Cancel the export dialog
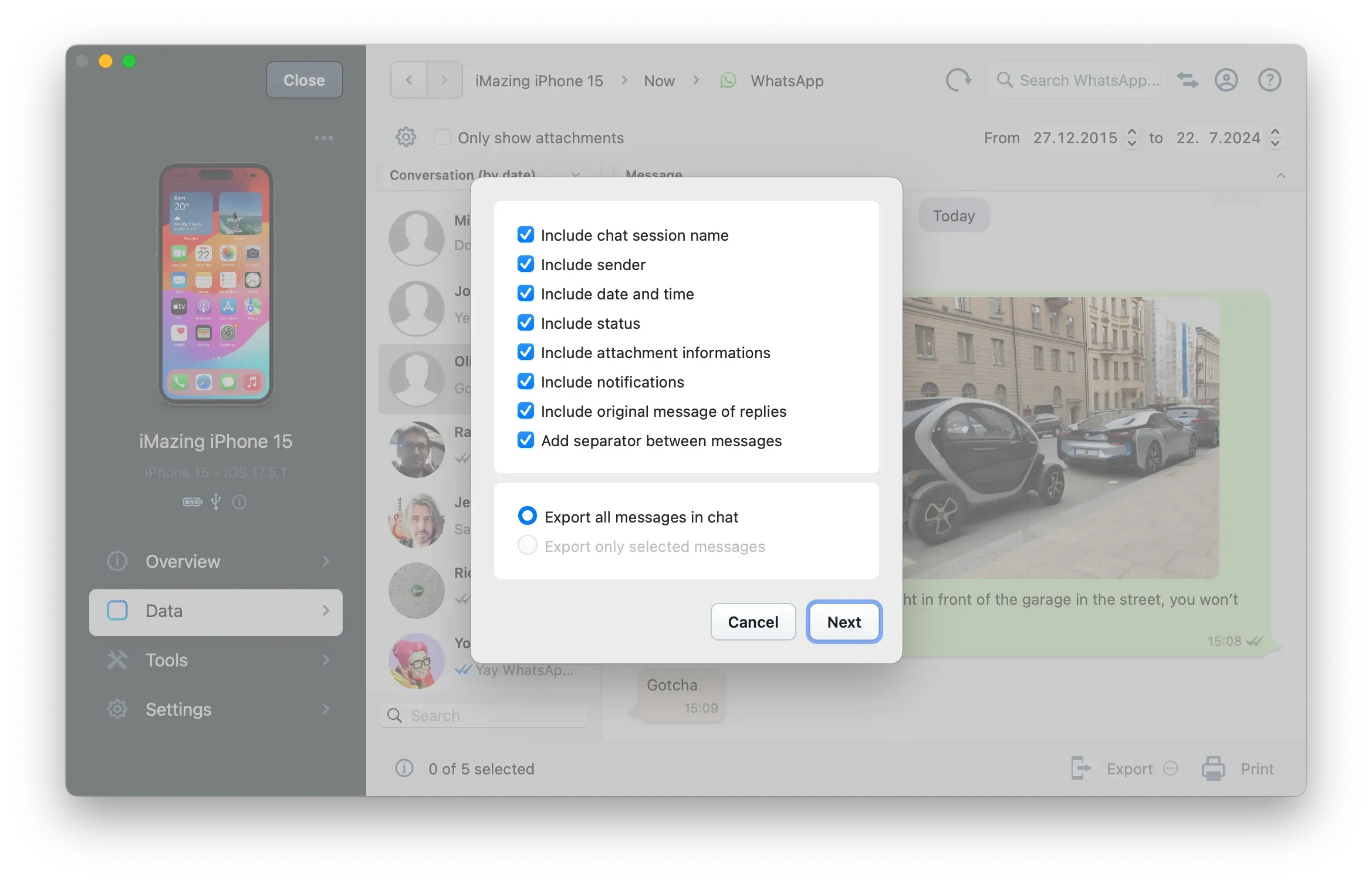Screen dimensions: 1372x883 [x=753, y=622]
